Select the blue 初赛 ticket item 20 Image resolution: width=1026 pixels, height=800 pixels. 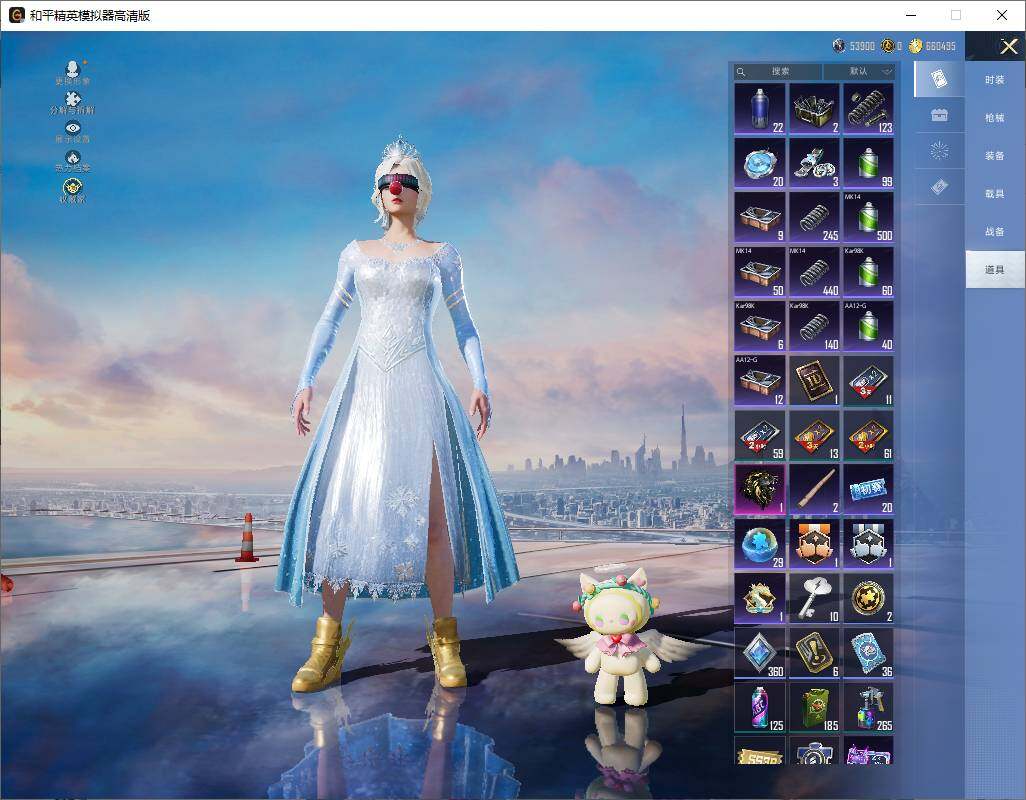[x=868, y=489]
